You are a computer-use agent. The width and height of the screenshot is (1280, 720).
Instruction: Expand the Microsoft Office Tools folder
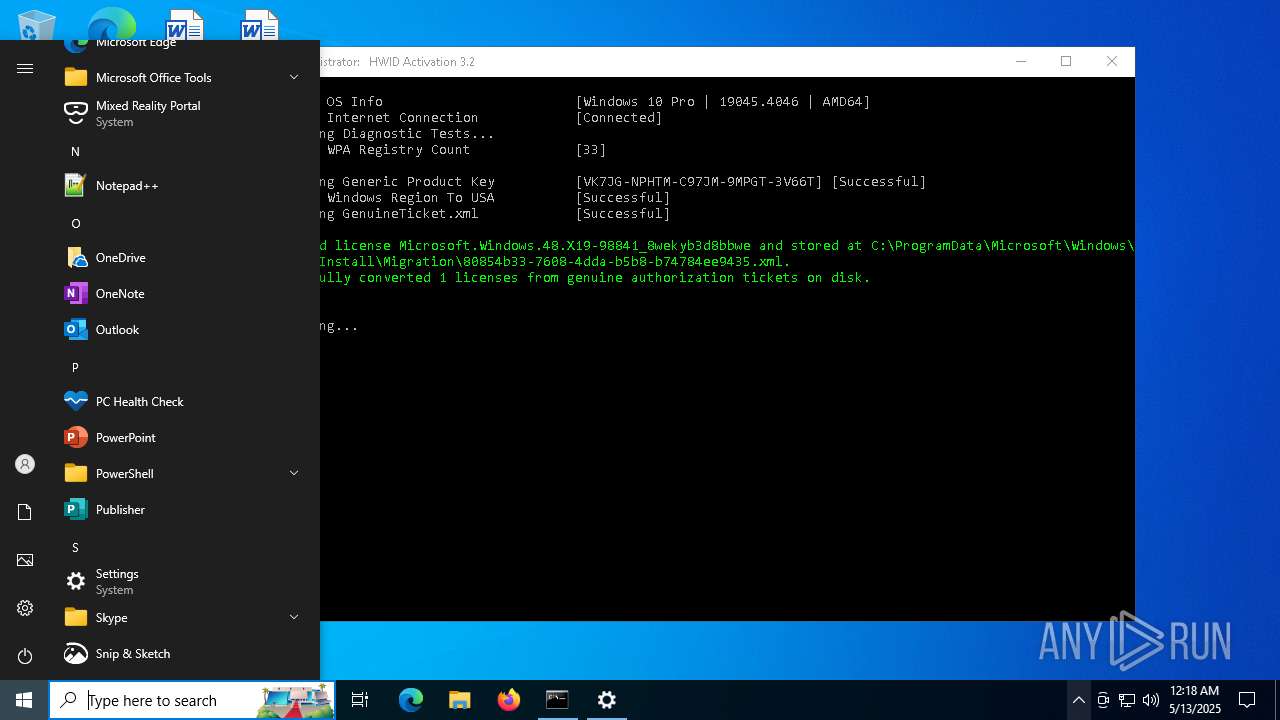tap(181, 77)
